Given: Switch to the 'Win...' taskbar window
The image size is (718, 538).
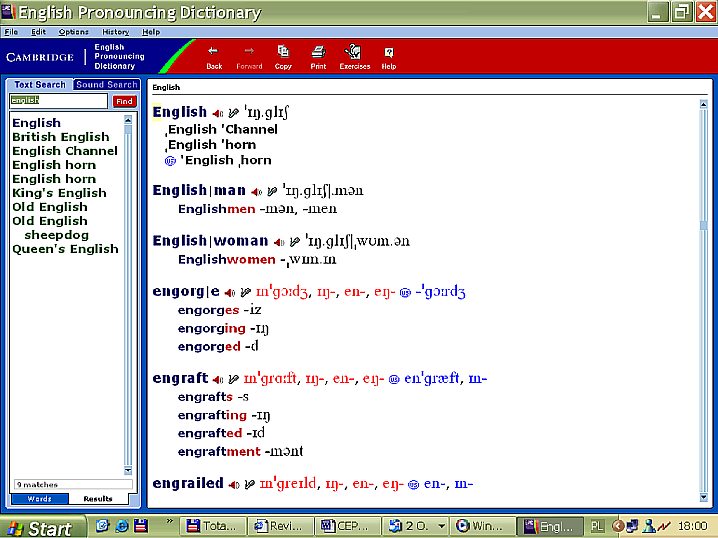Looking at the screenshot, I should tap(482, 526).
